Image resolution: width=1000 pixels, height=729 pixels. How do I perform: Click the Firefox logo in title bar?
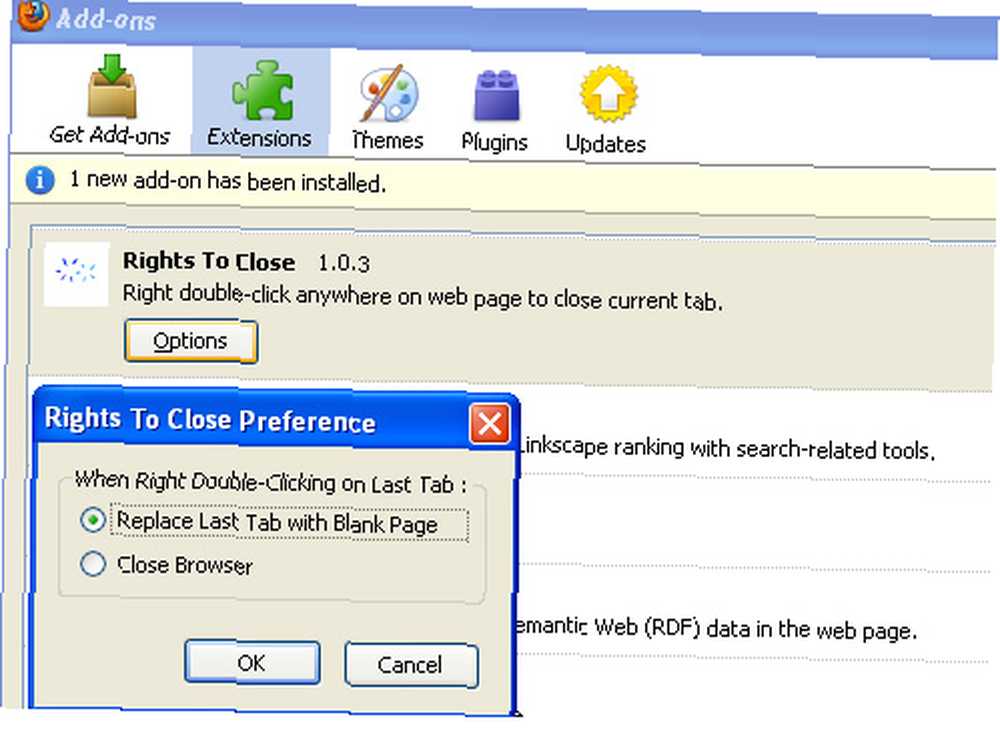coord(33,14)
